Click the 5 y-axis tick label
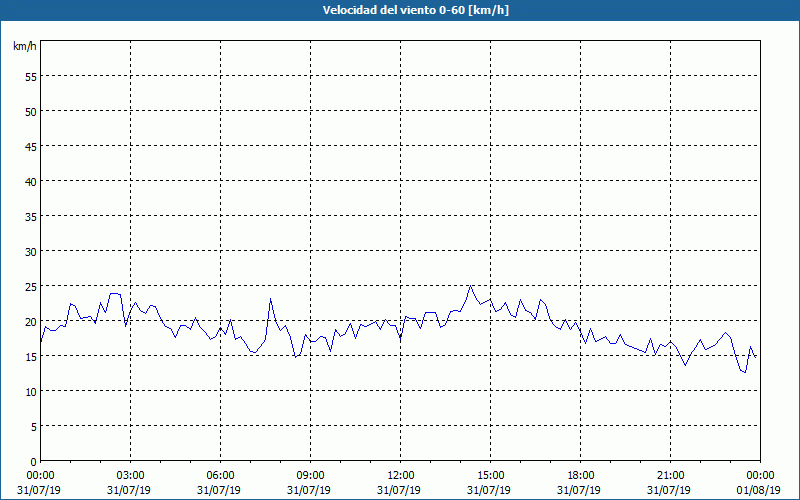The image size is (800, 500). coord(34,427)
